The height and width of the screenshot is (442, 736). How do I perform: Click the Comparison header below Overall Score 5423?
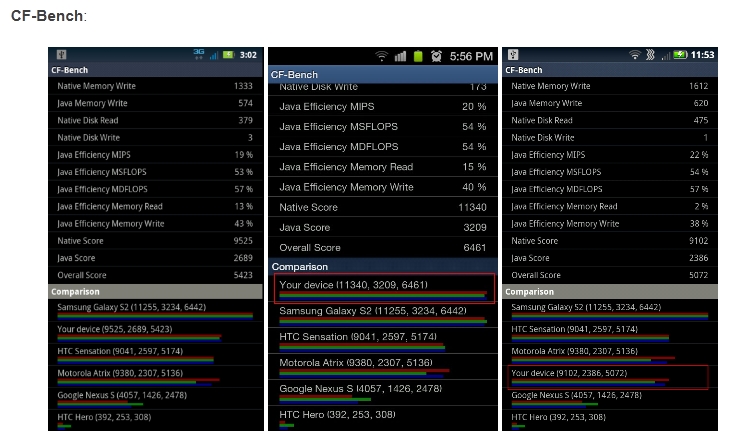(155, 291)
